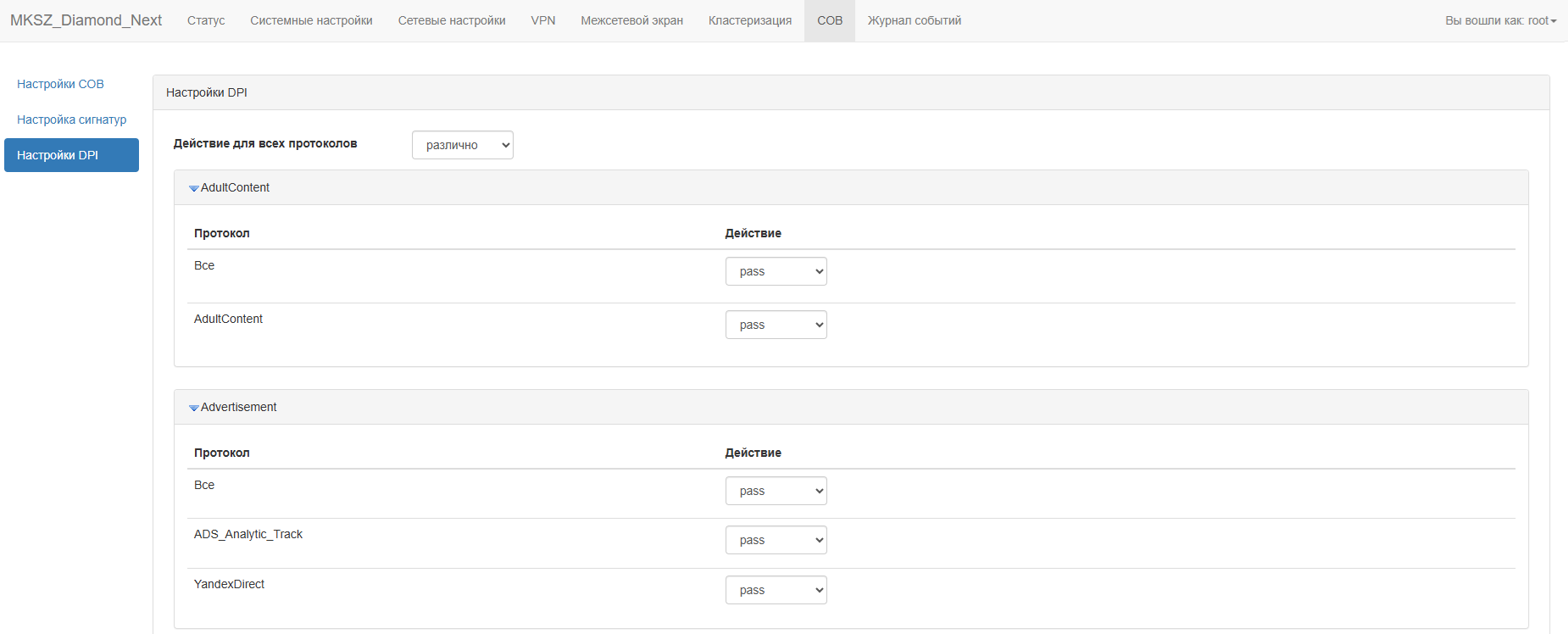The height and width of the screenshot is (634, 1568).
Task: Open the Статус menu item
Action: point(206,20)
